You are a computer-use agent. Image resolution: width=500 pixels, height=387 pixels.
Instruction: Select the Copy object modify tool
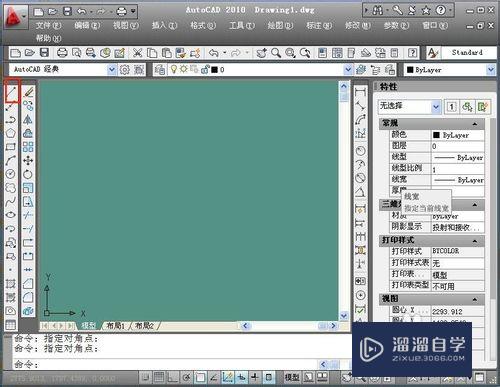click(x=28, y=106)
